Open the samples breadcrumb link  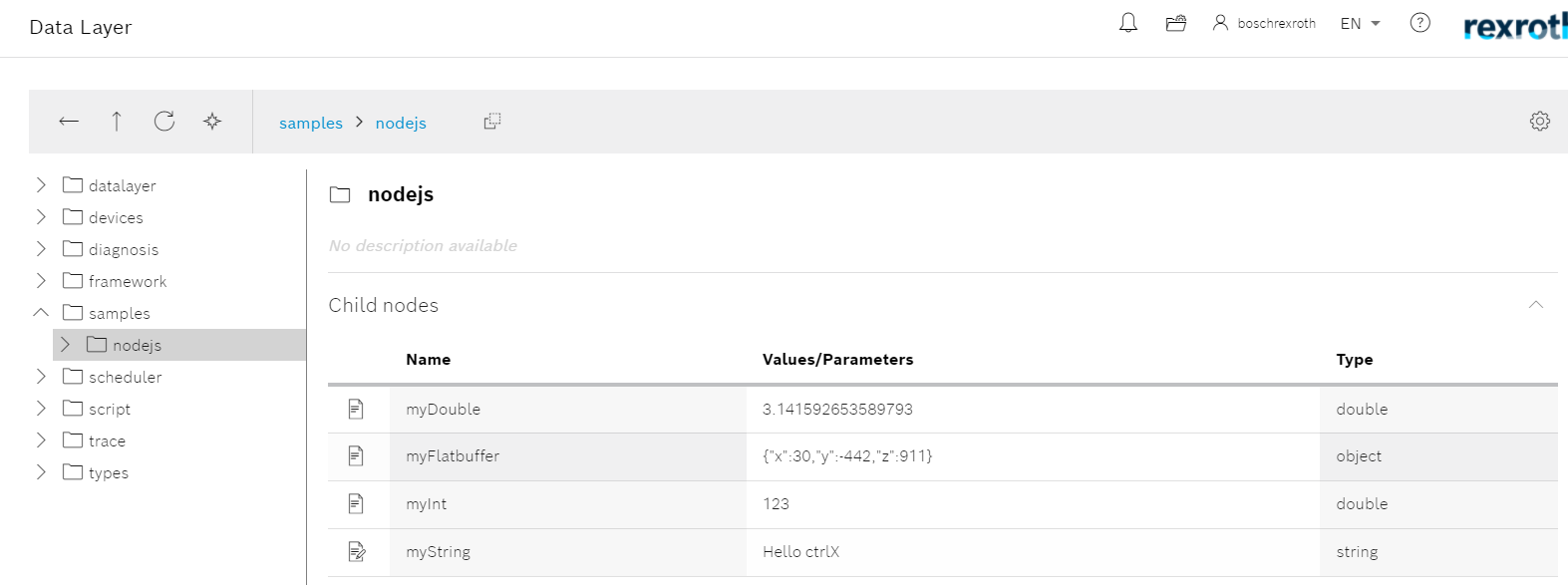(x=310, y=123)
